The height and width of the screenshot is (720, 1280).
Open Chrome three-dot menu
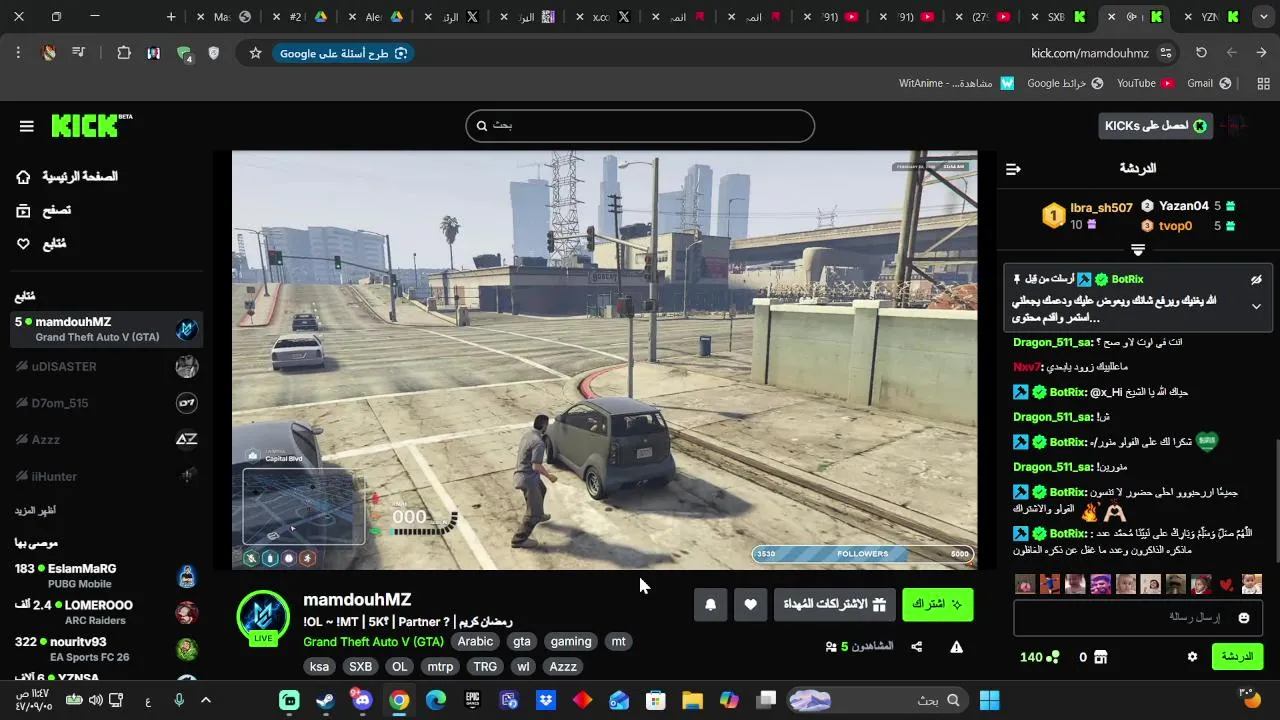click(18, 53)
